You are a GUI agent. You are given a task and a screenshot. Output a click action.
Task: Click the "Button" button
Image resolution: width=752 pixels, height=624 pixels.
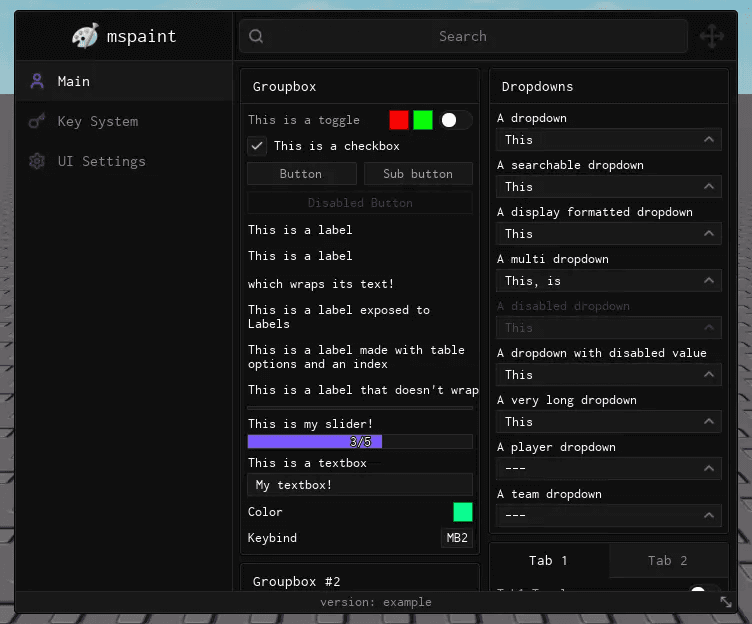coord(302,174)
